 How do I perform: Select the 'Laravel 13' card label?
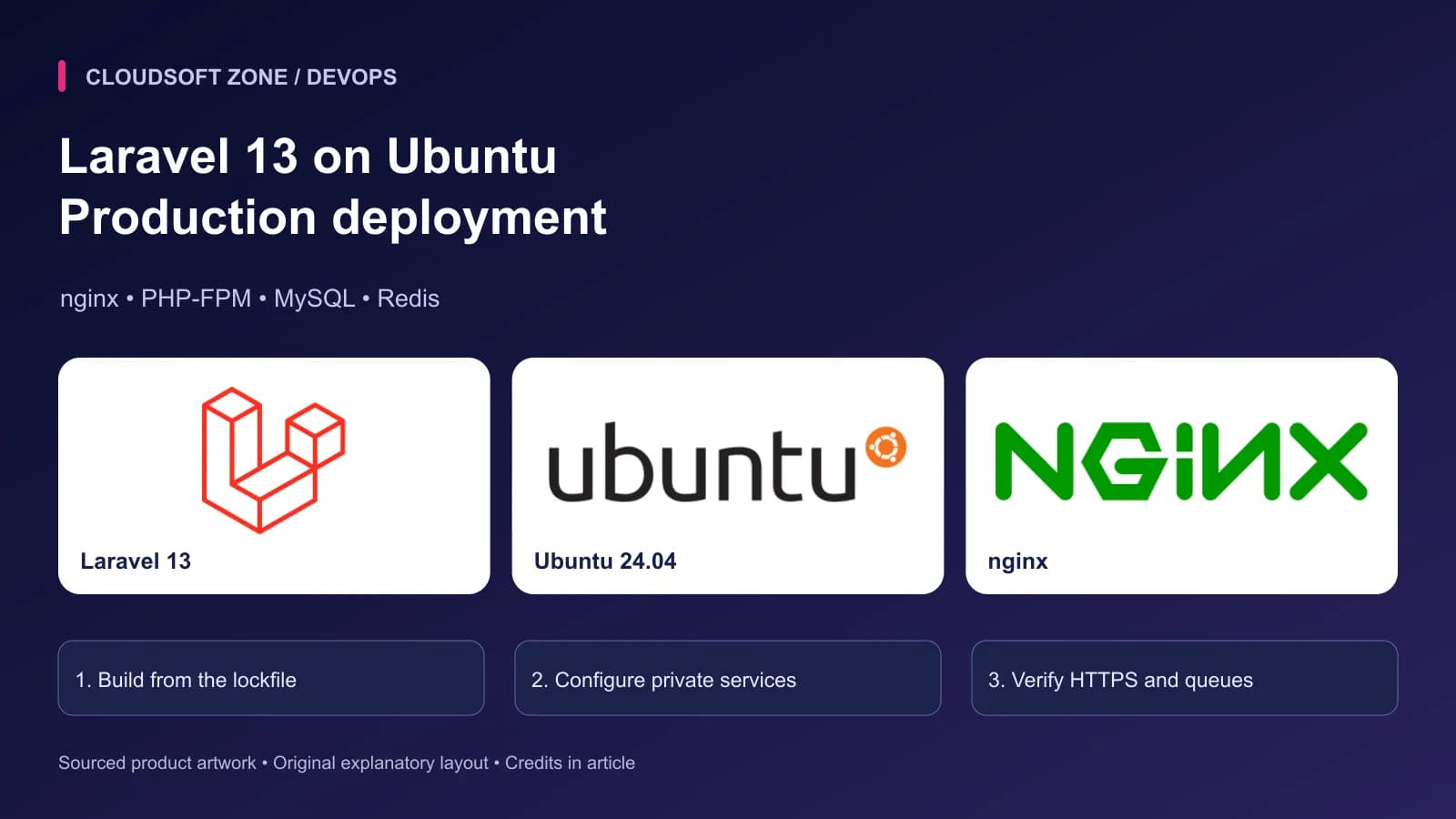(136, 561)
